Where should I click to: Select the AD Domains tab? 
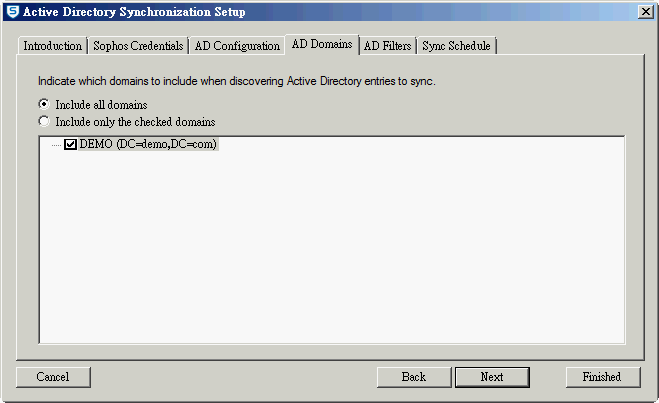pos(322,44)
